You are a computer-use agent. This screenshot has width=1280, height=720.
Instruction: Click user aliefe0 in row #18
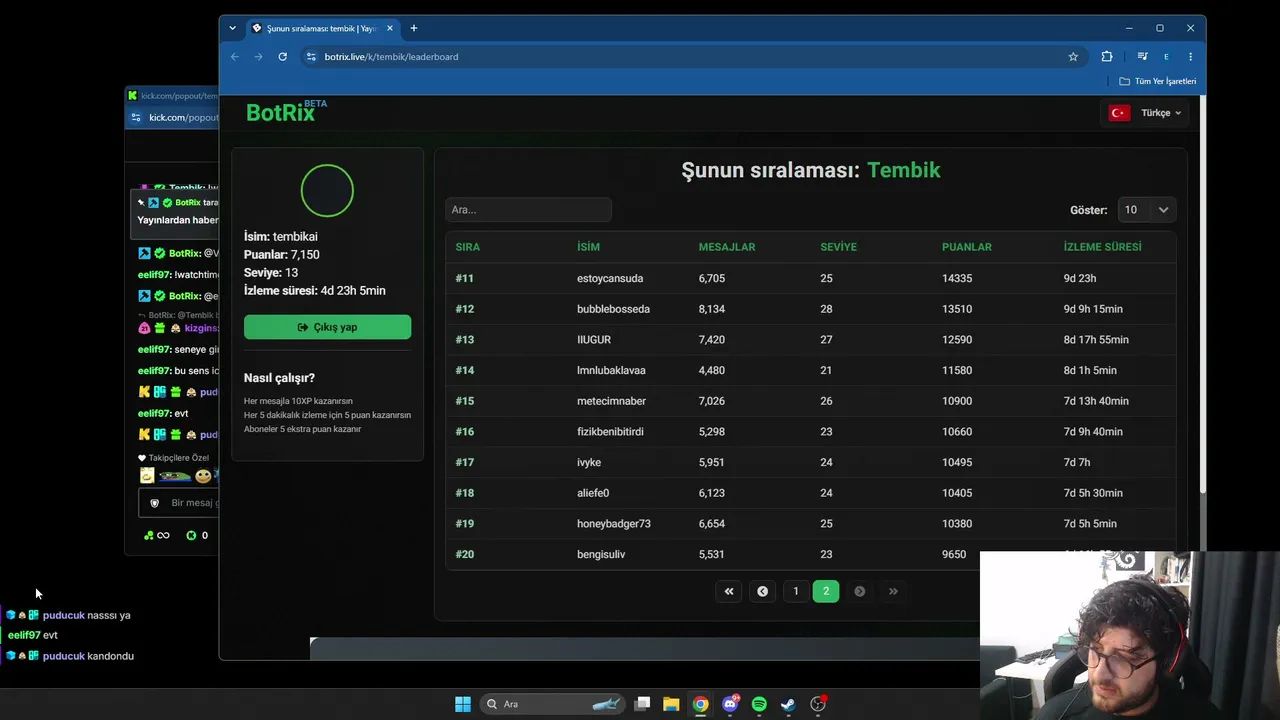(593, 493)
